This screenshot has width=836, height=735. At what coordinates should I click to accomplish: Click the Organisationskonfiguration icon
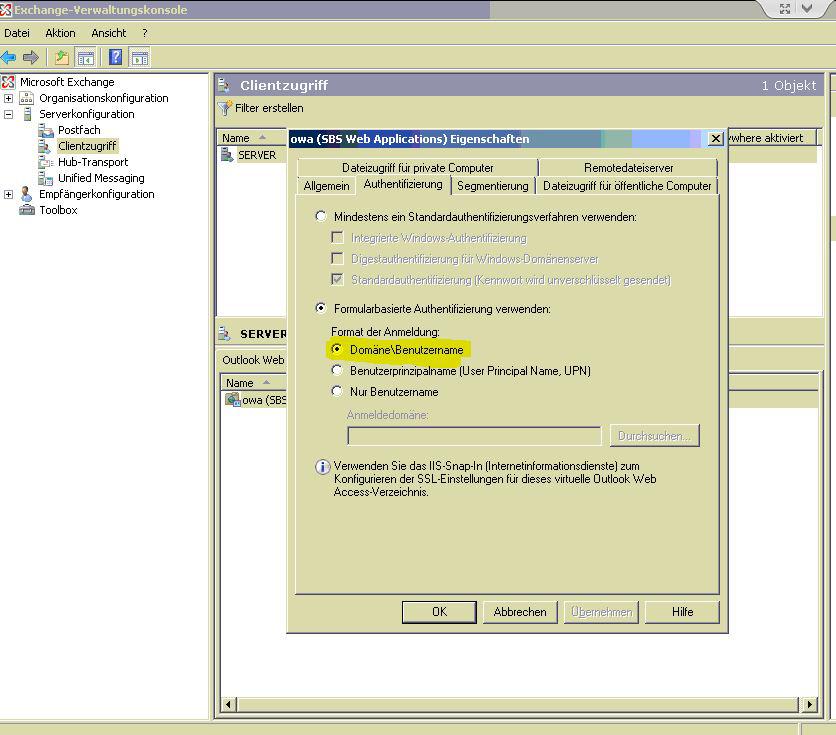[x=27, y=98]
